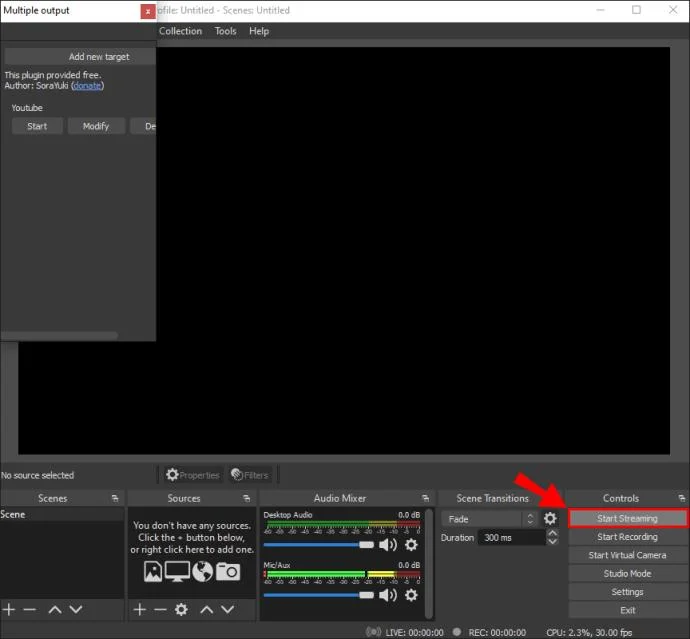Open Desktop Audio gear settings

(x=411, y=545)
